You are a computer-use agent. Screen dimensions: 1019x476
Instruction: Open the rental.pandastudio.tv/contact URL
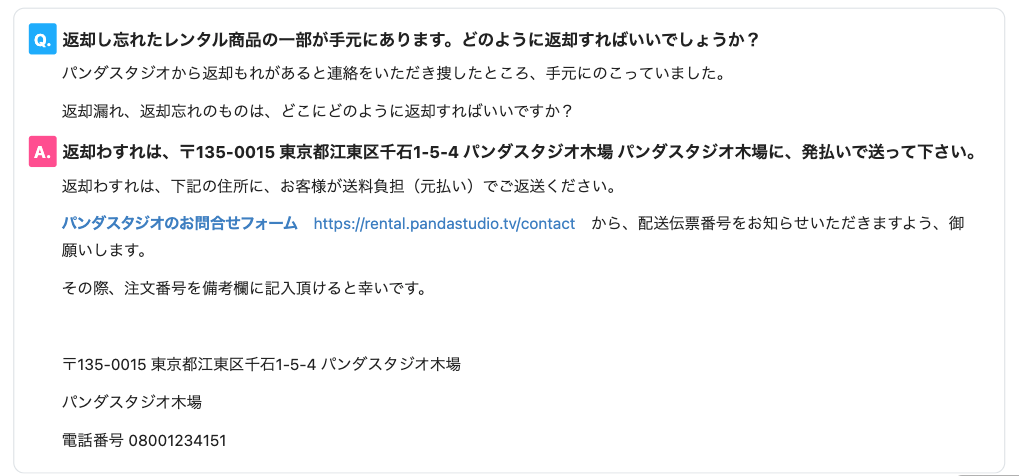[444, 224]
